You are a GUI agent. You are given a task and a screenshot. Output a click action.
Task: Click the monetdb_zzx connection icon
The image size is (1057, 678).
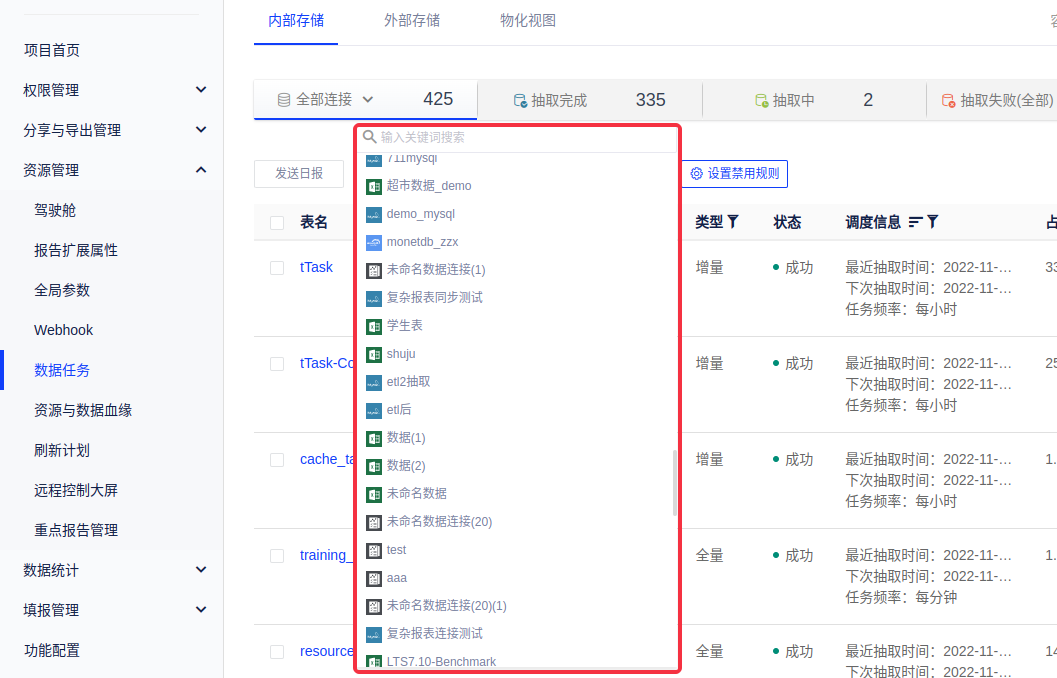tap(374, 242)
